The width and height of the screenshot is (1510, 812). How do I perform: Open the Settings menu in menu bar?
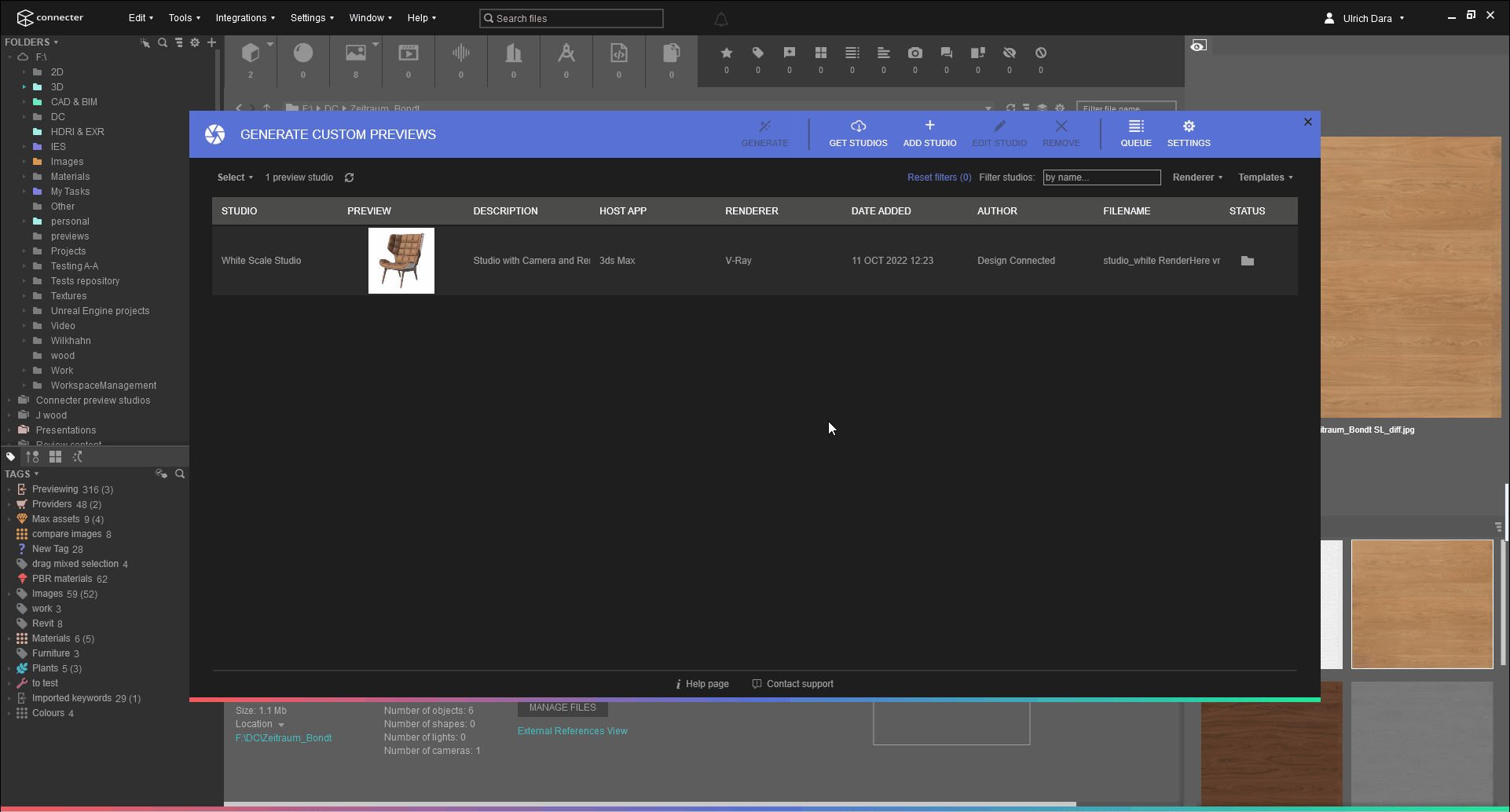312,18
